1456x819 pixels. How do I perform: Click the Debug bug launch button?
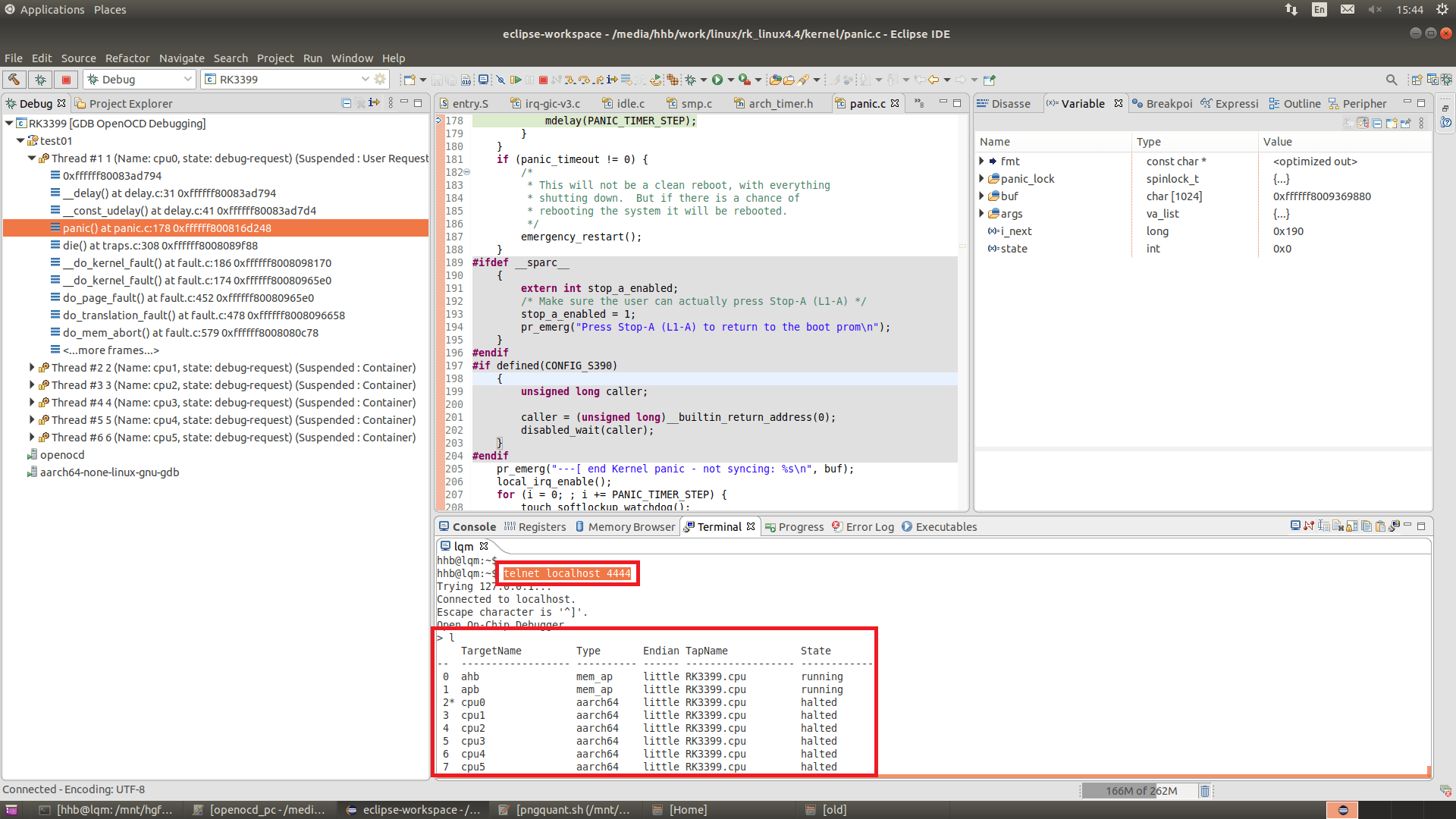click(40, 79)
